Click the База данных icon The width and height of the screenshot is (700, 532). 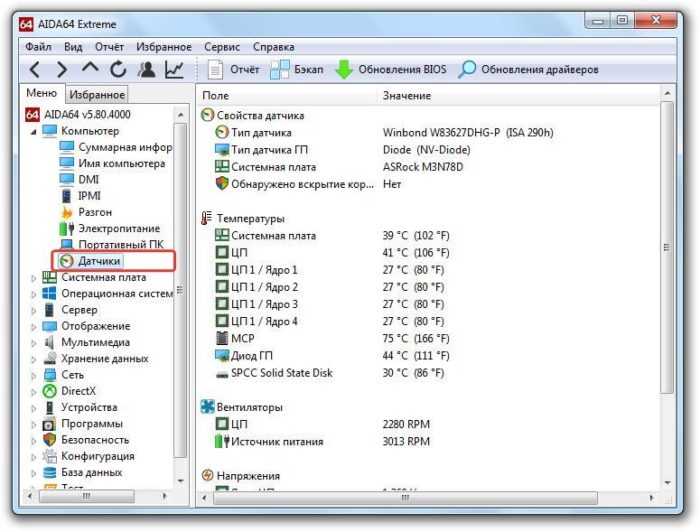(50, 473)
